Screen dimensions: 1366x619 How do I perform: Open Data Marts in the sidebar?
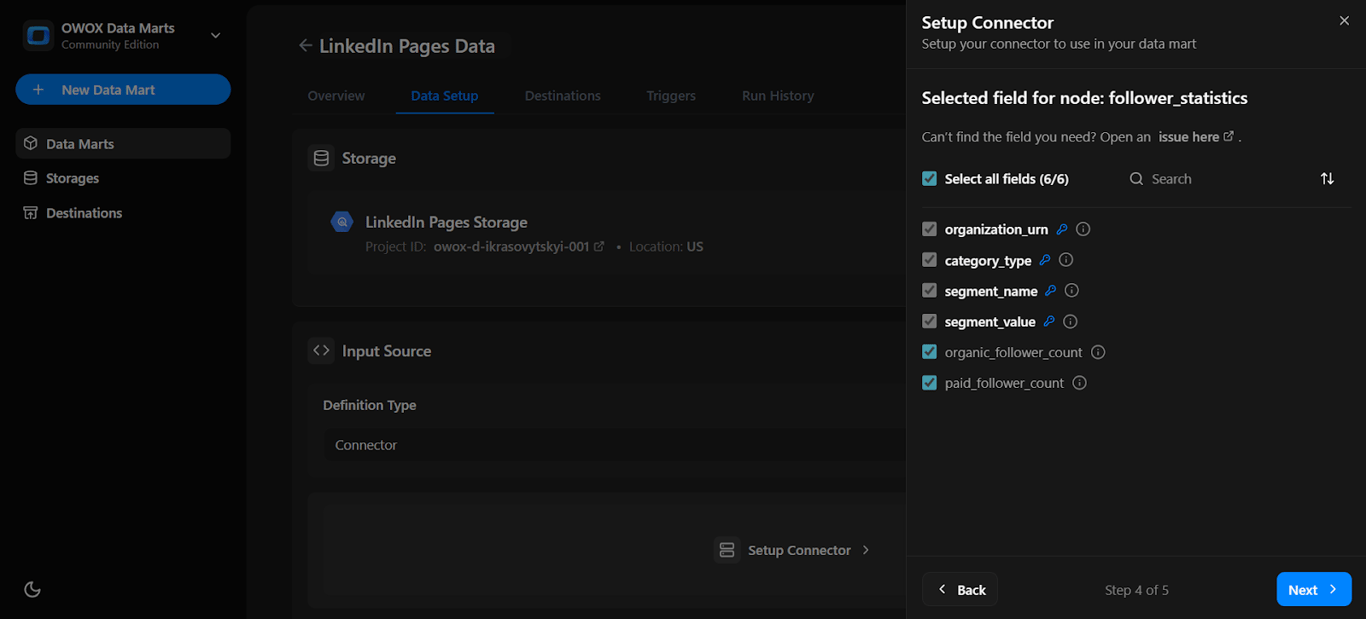click(x=123, y=143)
